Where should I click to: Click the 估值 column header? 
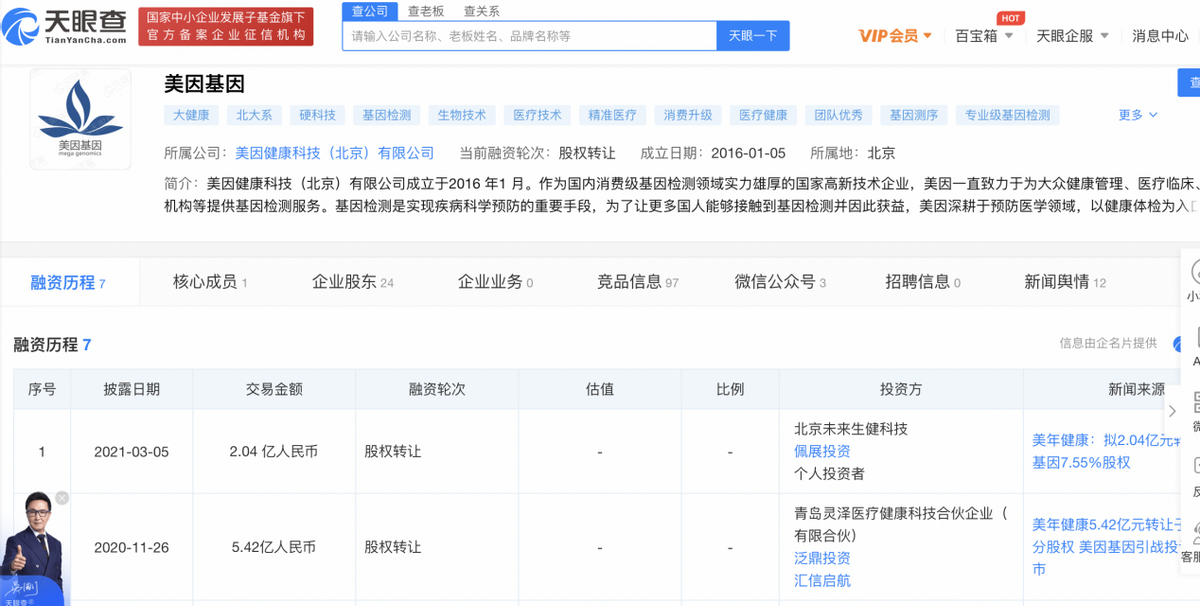coord(600,389)
